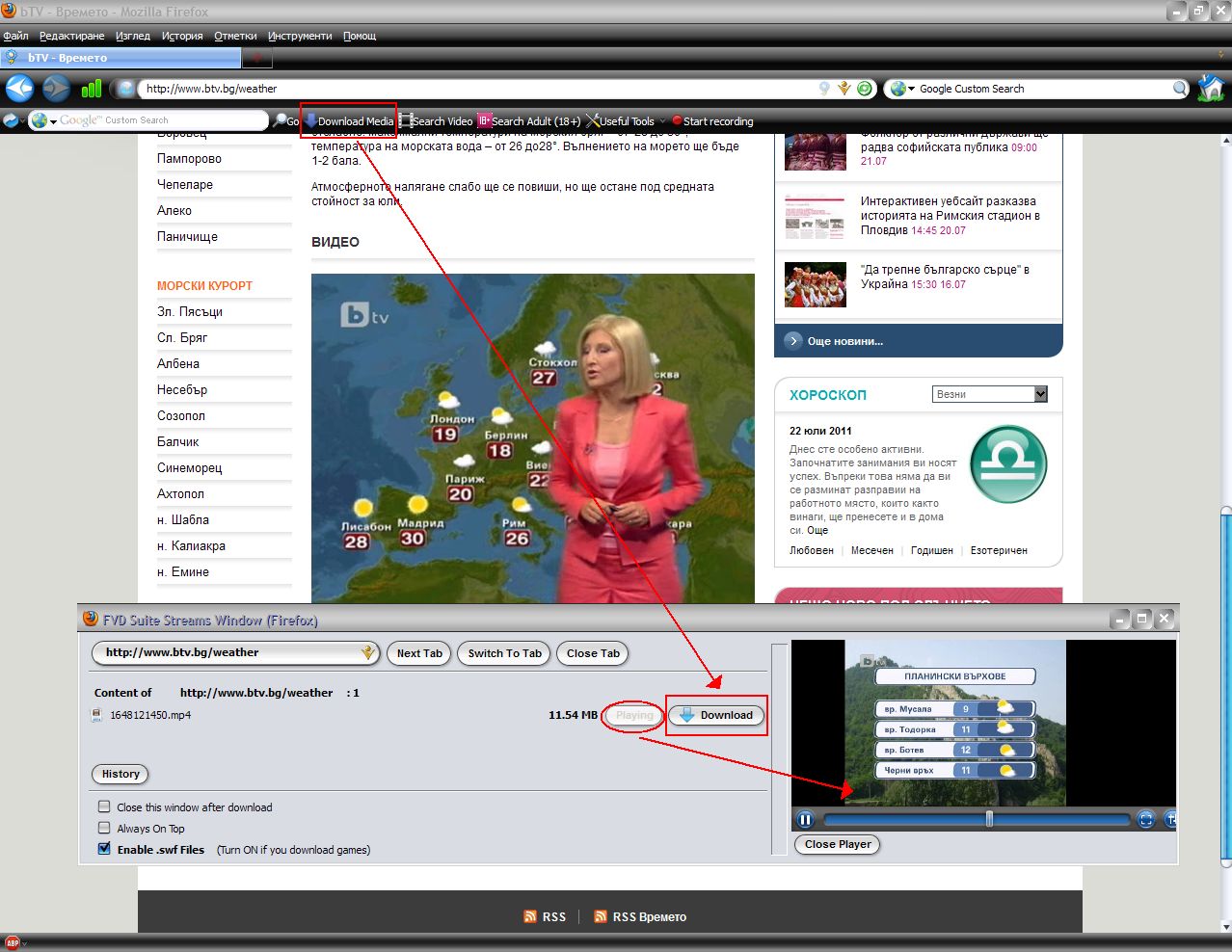Open the История menu
This screenshot has height=952, width=1232.
[x=182, y=36]
